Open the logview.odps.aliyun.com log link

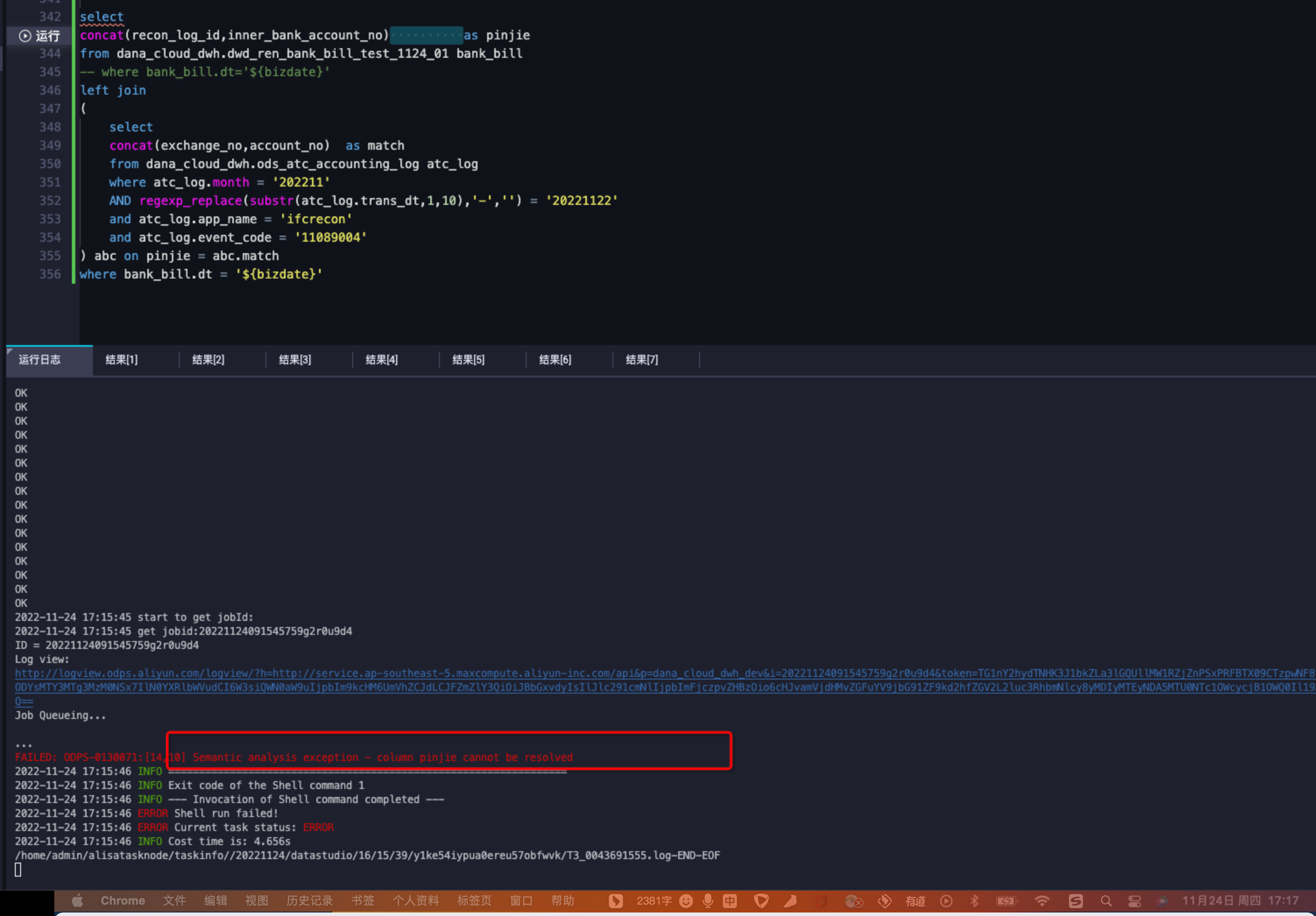pos(665,687)
